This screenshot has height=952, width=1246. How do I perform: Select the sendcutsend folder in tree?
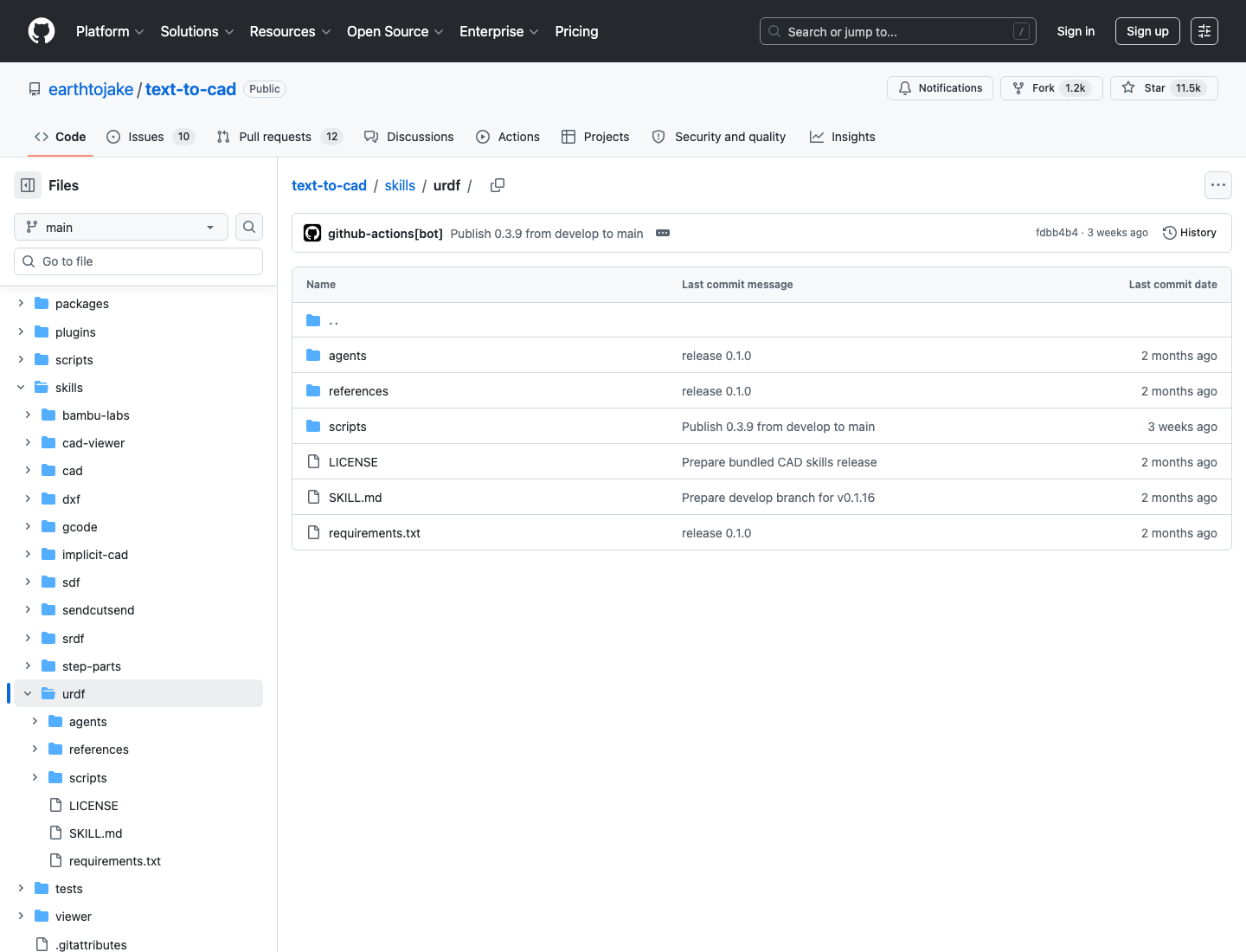pyautogui.click(x=98, y=610)
